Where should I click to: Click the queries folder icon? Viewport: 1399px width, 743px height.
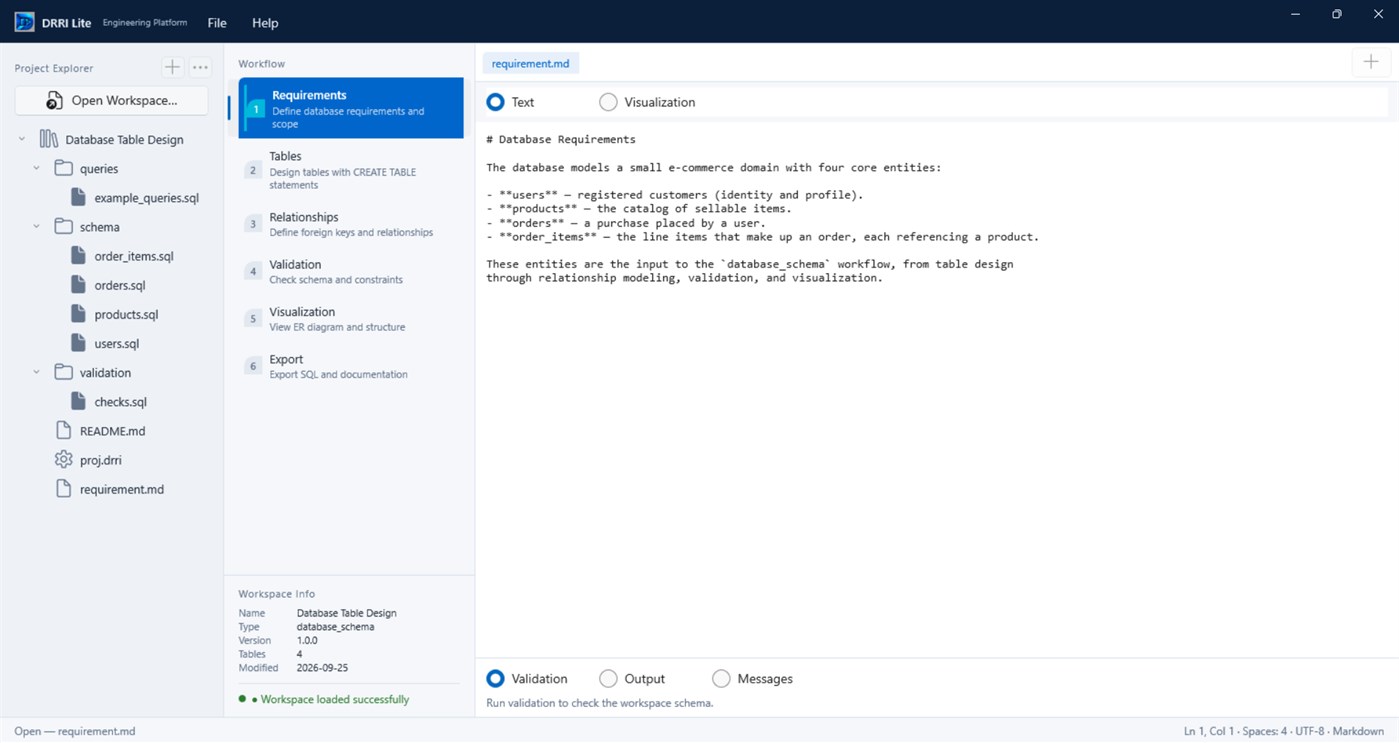(63, 168)
